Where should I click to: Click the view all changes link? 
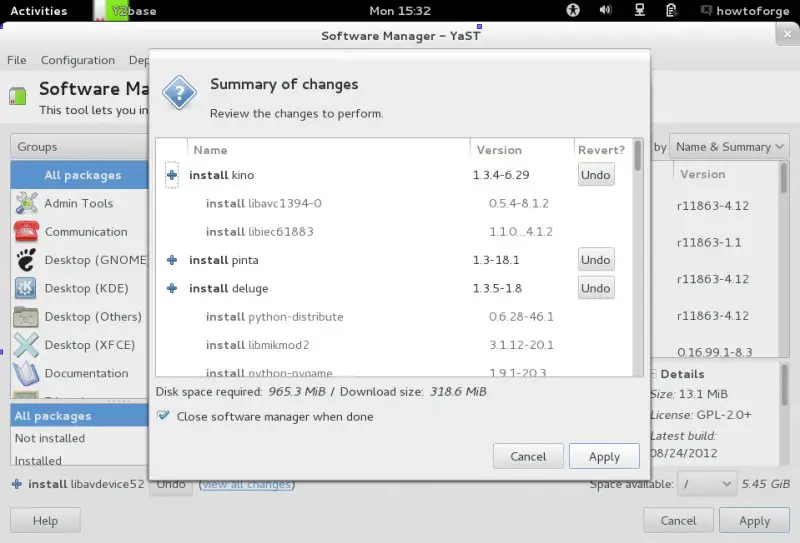[247, 484]
